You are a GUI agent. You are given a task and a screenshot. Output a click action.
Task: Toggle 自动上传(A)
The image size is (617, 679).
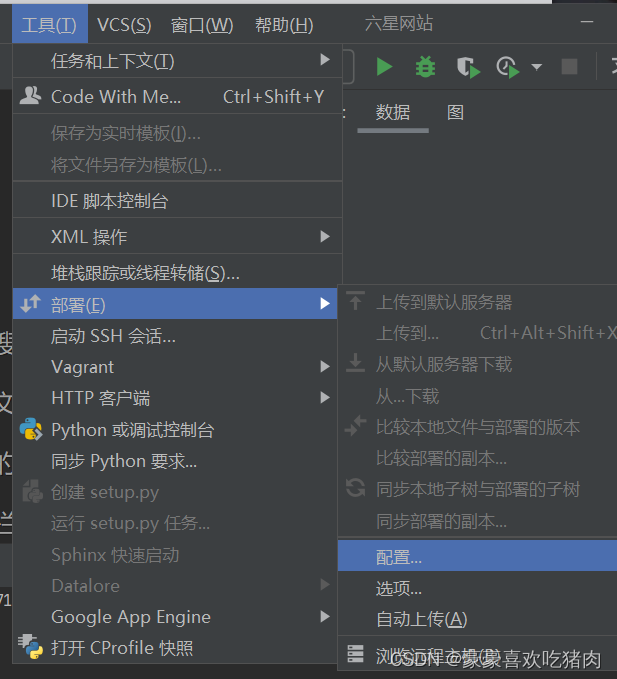tap(478, 619)
